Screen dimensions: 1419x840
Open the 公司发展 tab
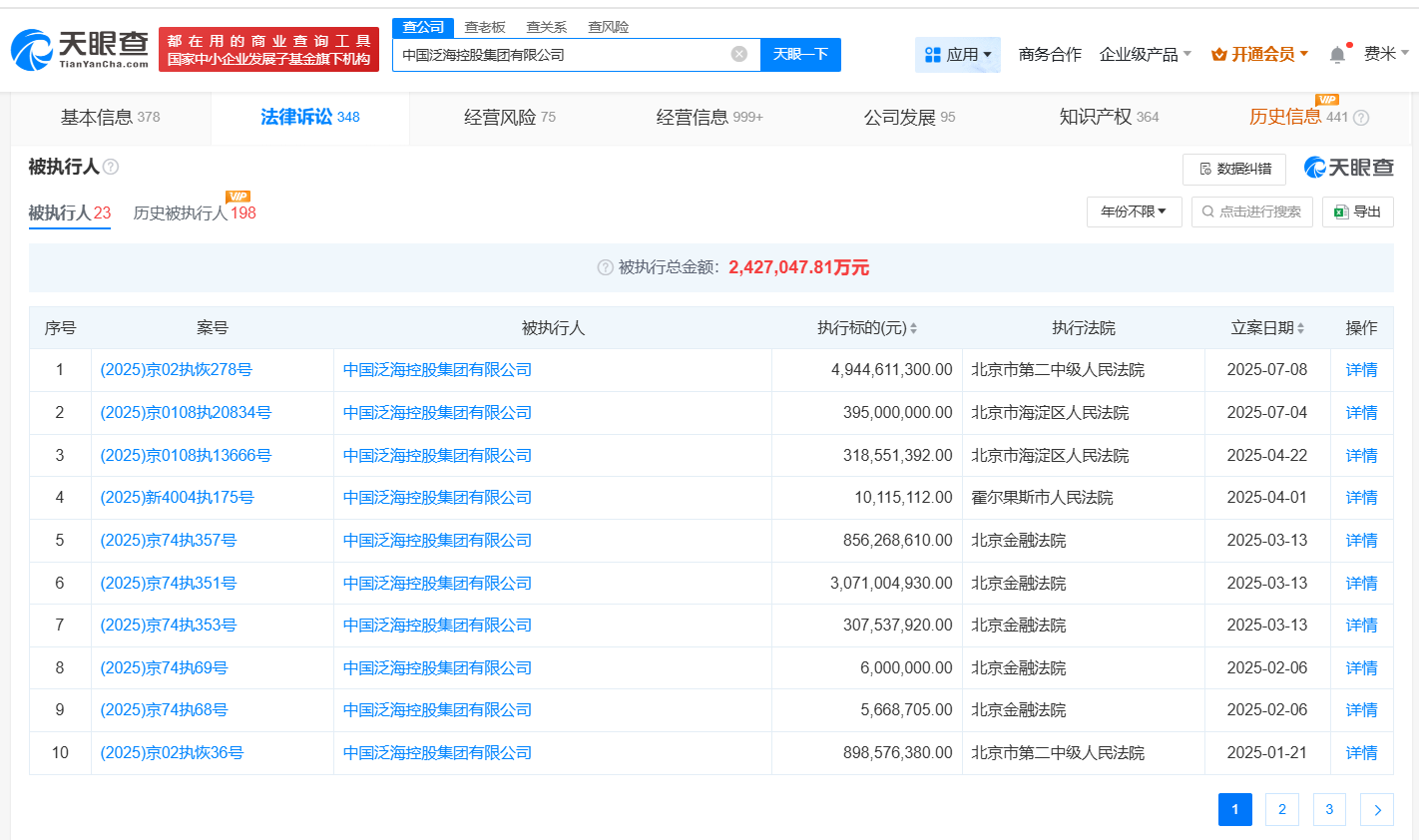coord(909,118)
